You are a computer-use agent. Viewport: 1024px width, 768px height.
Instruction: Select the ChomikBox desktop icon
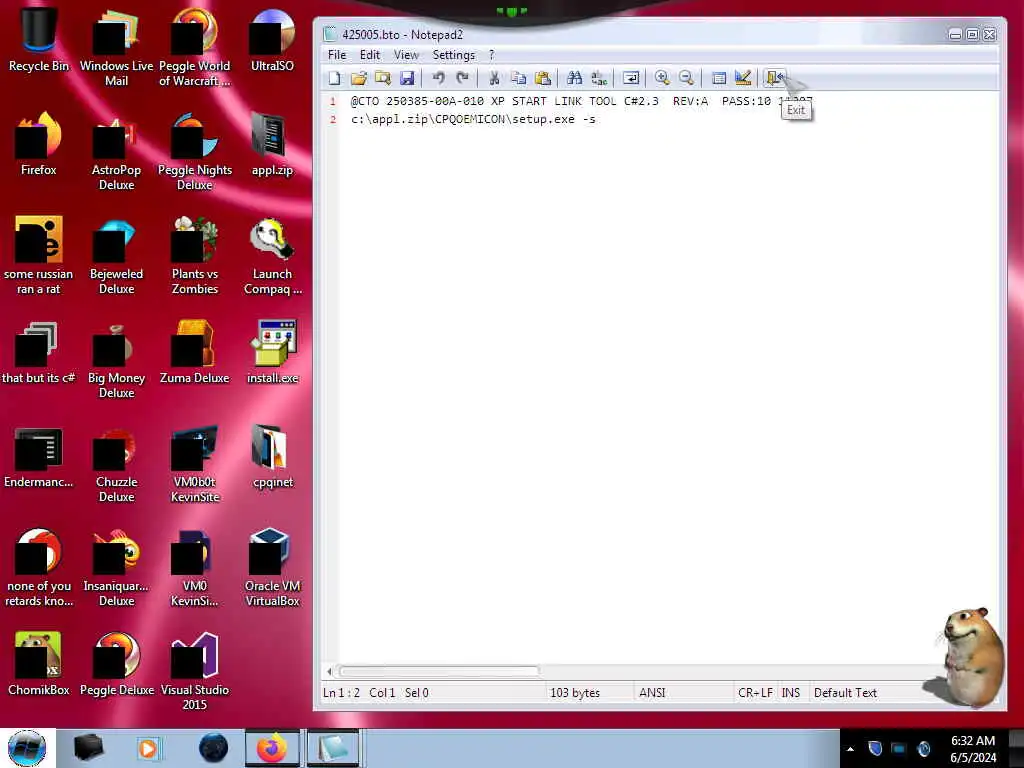39,664
